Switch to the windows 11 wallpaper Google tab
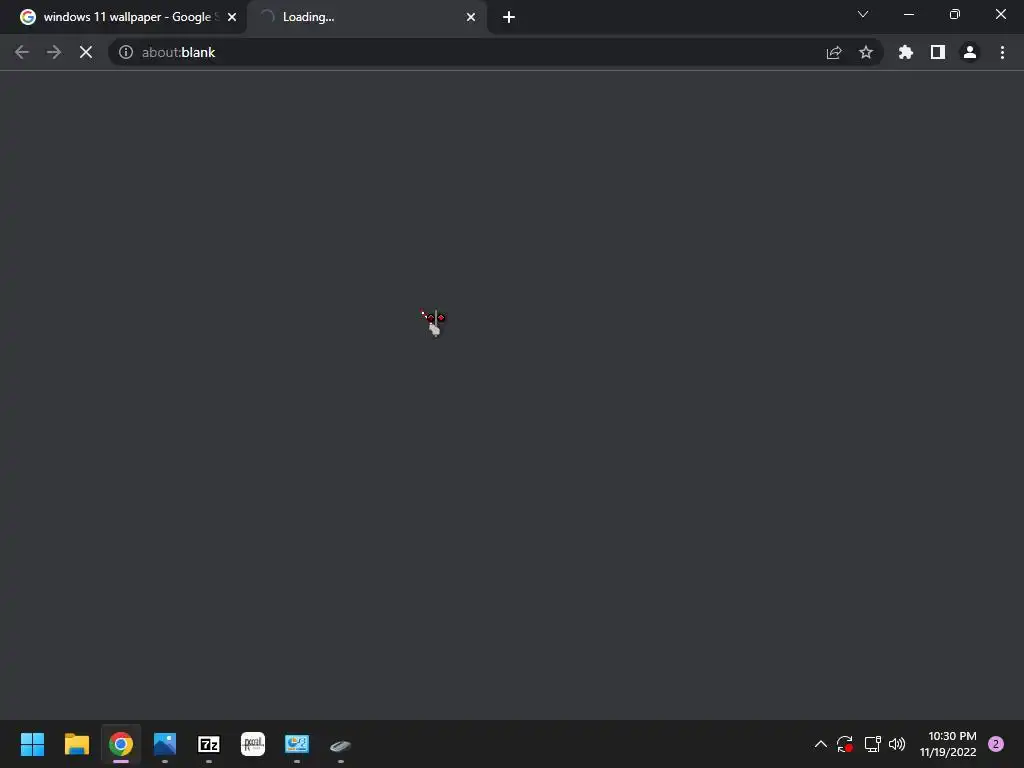This screenshot has width=1024, height=768. tap(127, 17)
